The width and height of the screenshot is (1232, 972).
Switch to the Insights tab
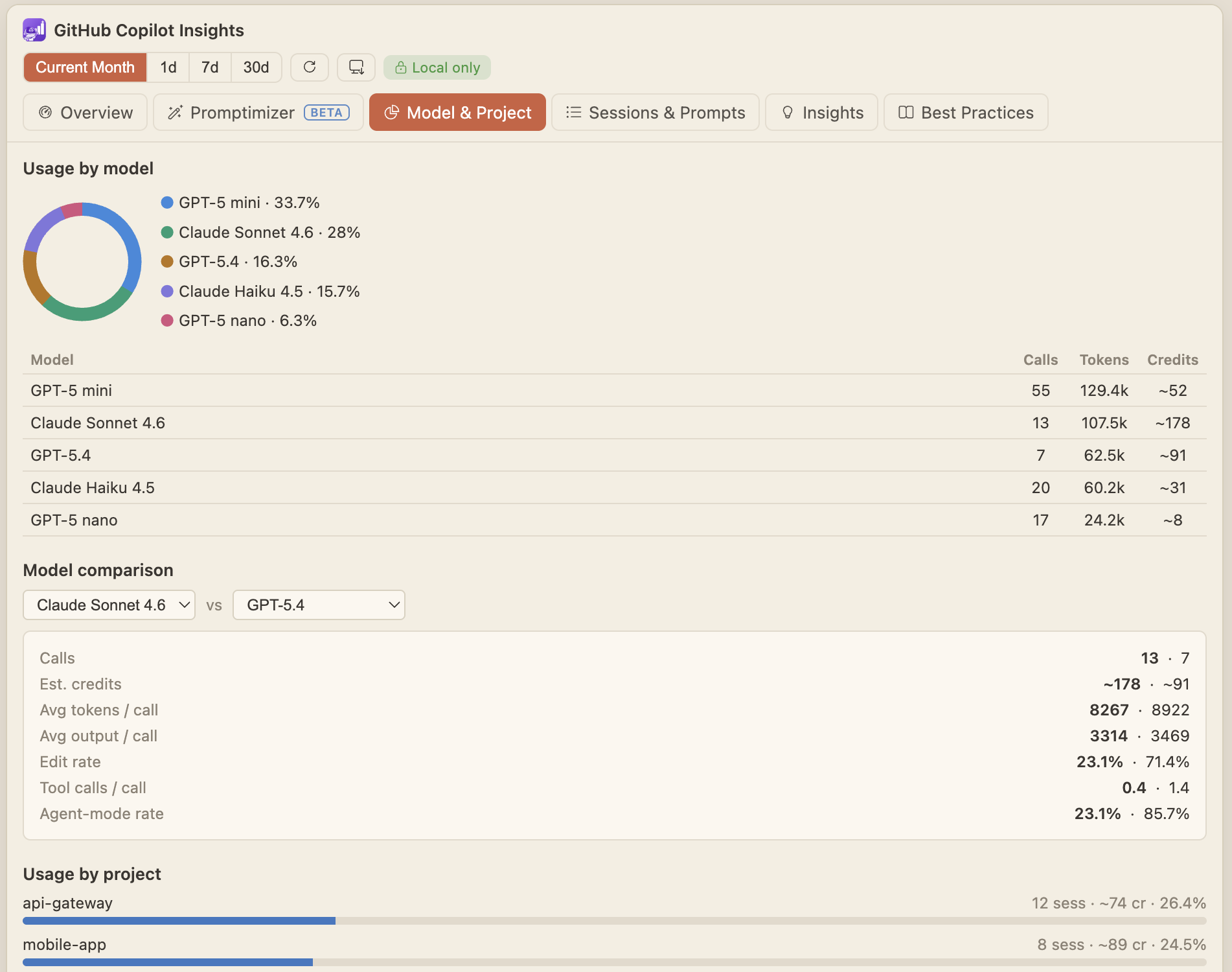coord(821,112)
